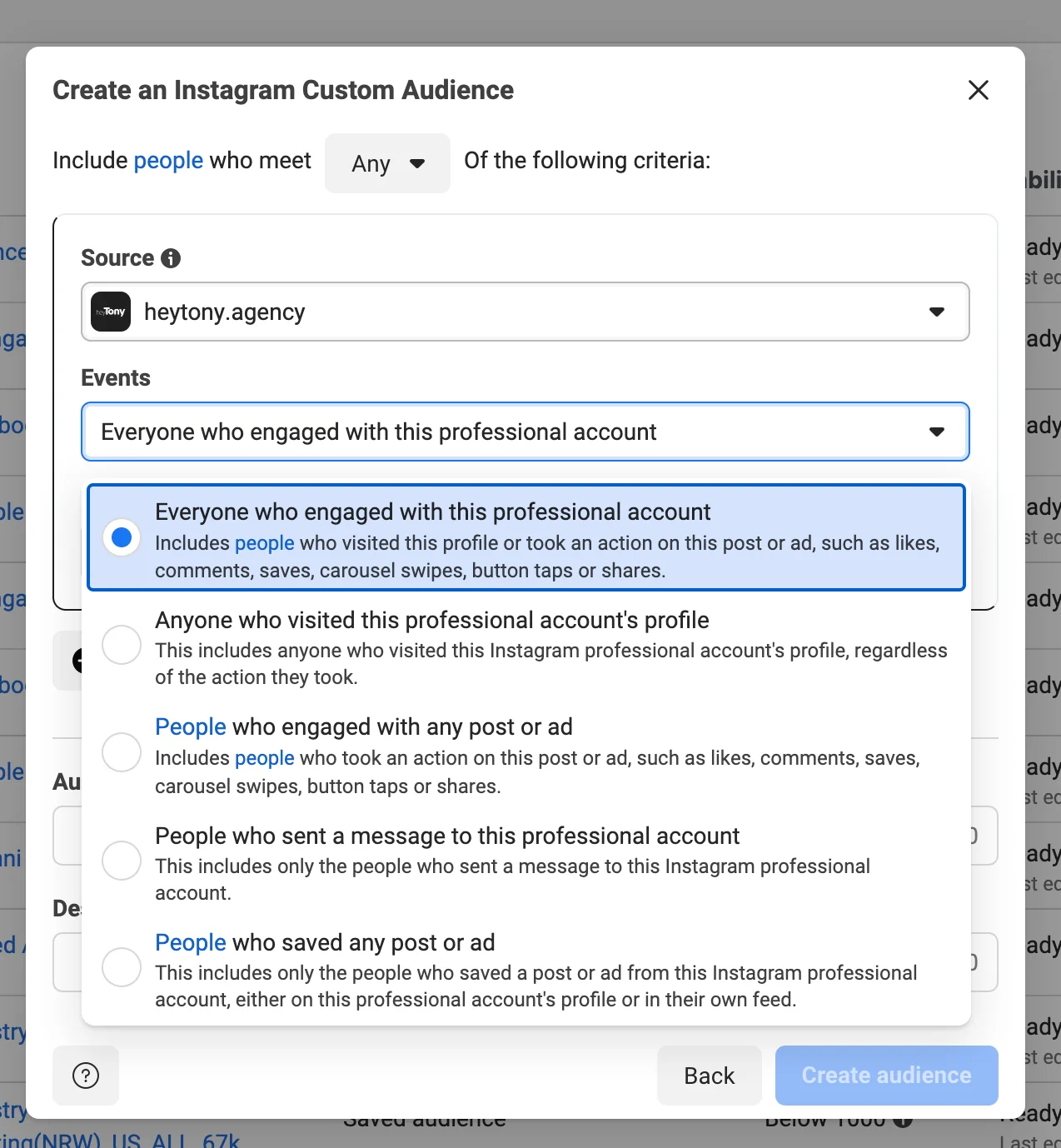
Task: Expand the Source dropdown arrow
Action: coord(937,312)
